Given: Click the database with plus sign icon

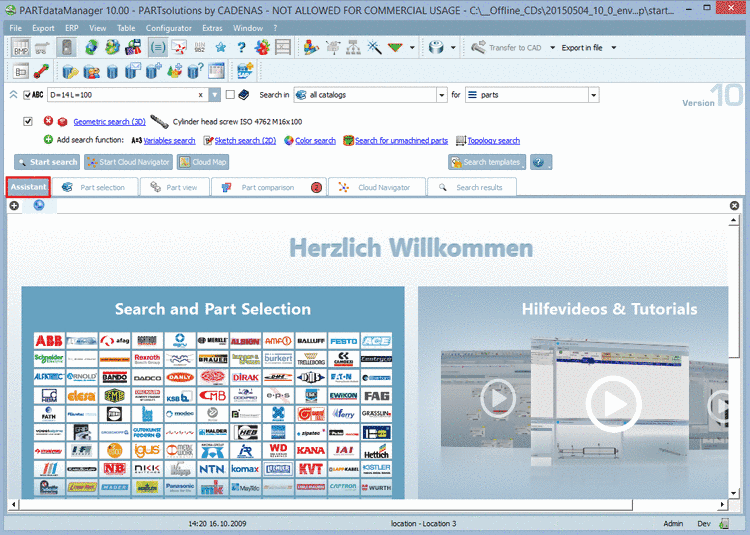Looking at the screenshot, I should point(154,71).
